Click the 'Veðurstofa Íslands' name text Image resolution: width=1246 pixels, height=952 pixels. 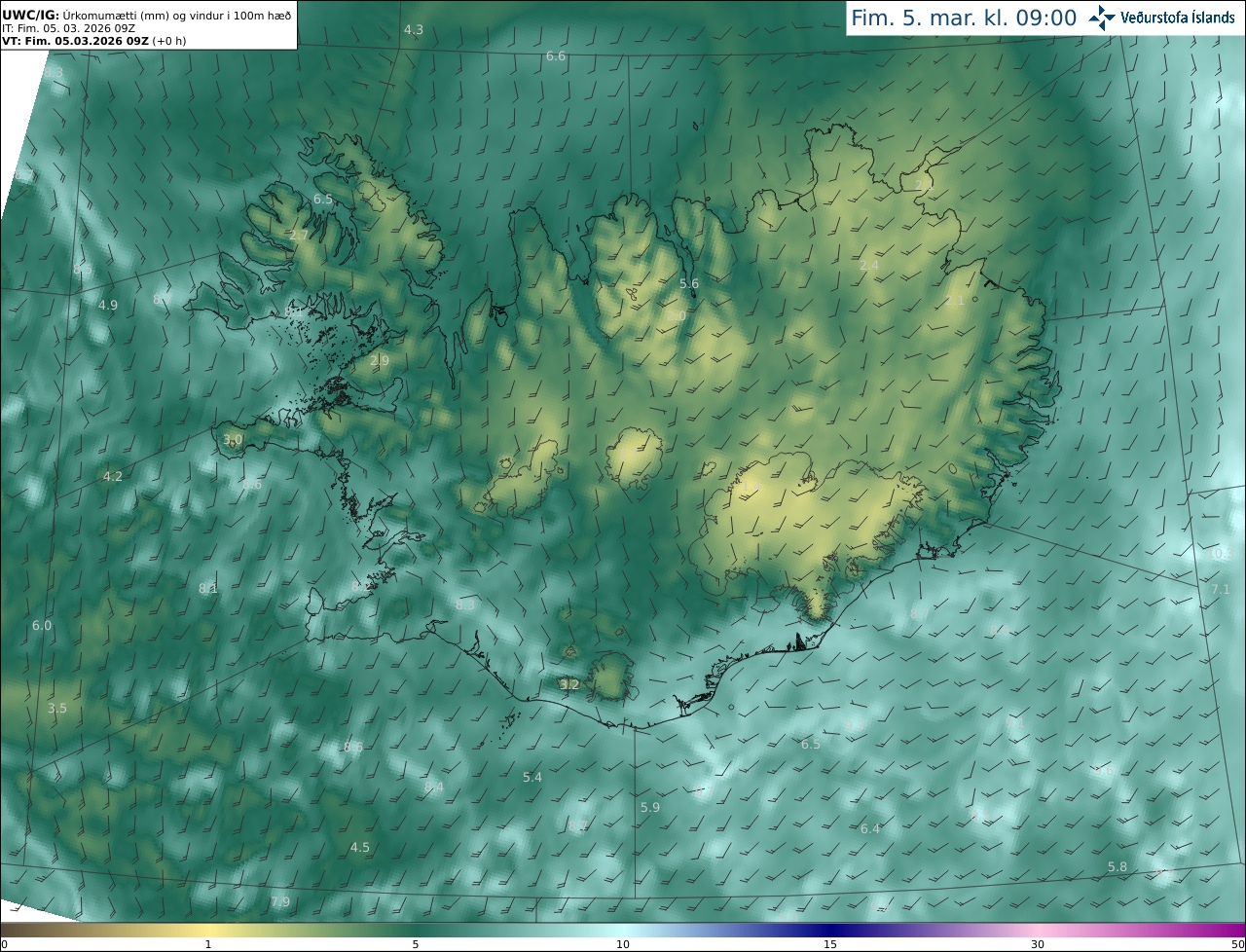[x=1177, y=18]
